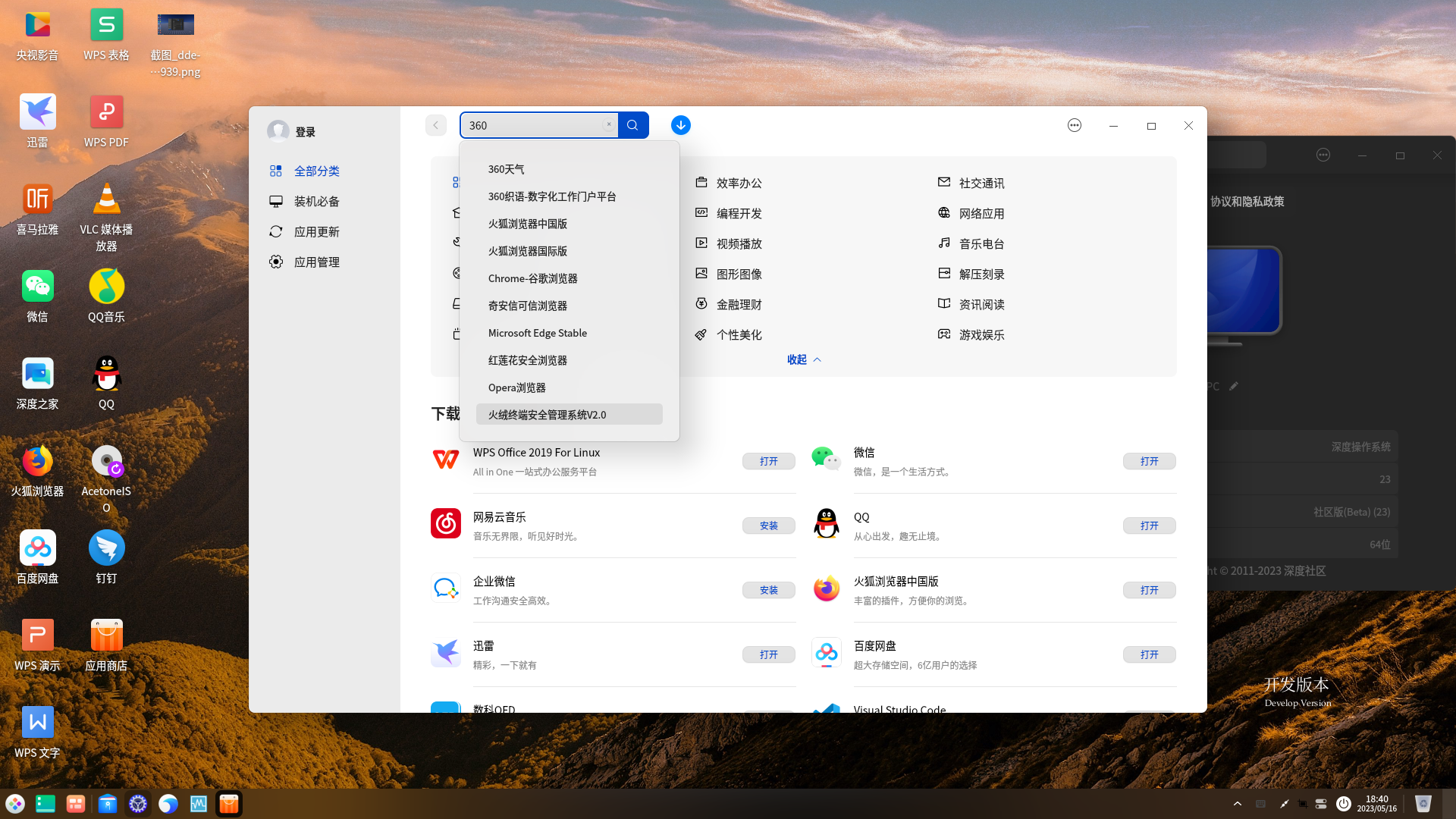Click the 视频播放 video playback icon
The image size is (1456, 819).
[701, 243]
